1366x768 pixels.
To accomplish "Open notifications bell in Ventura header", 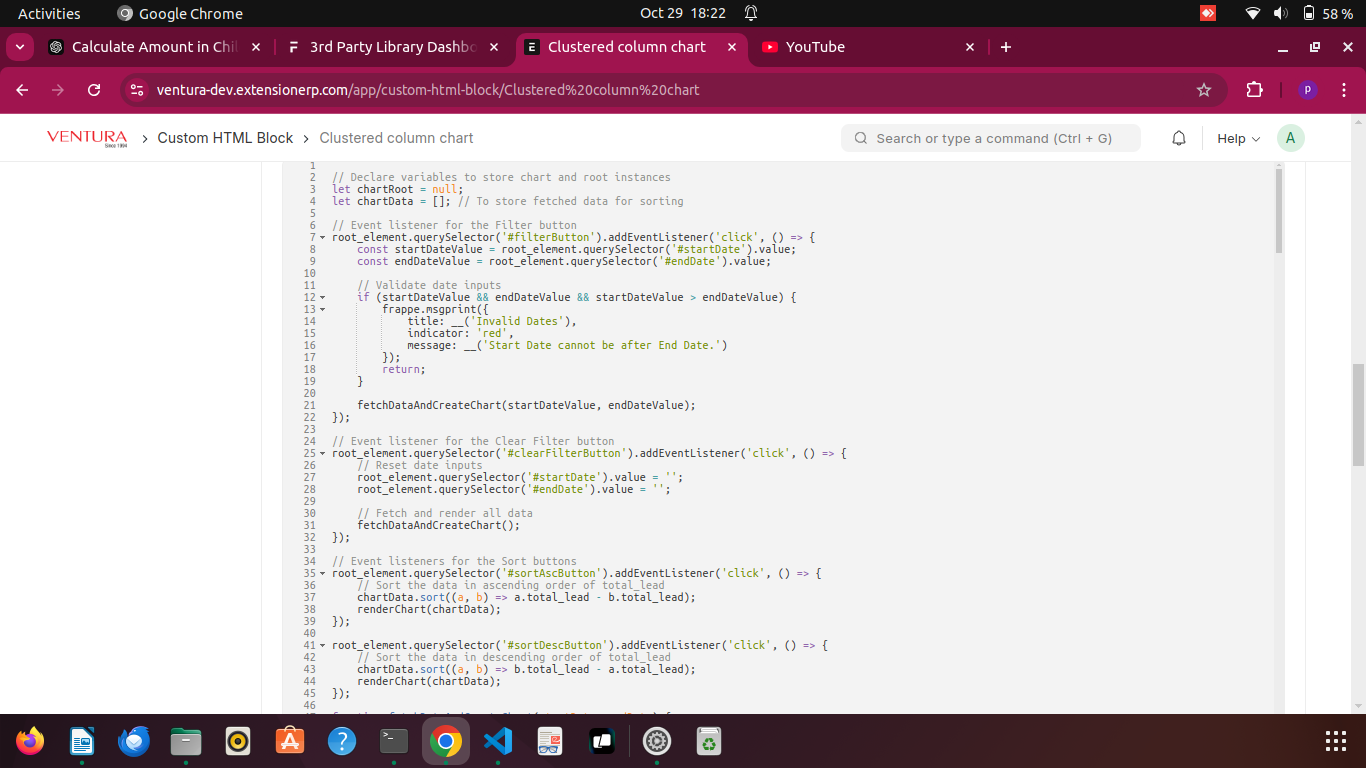I will tap(1179, 138).
